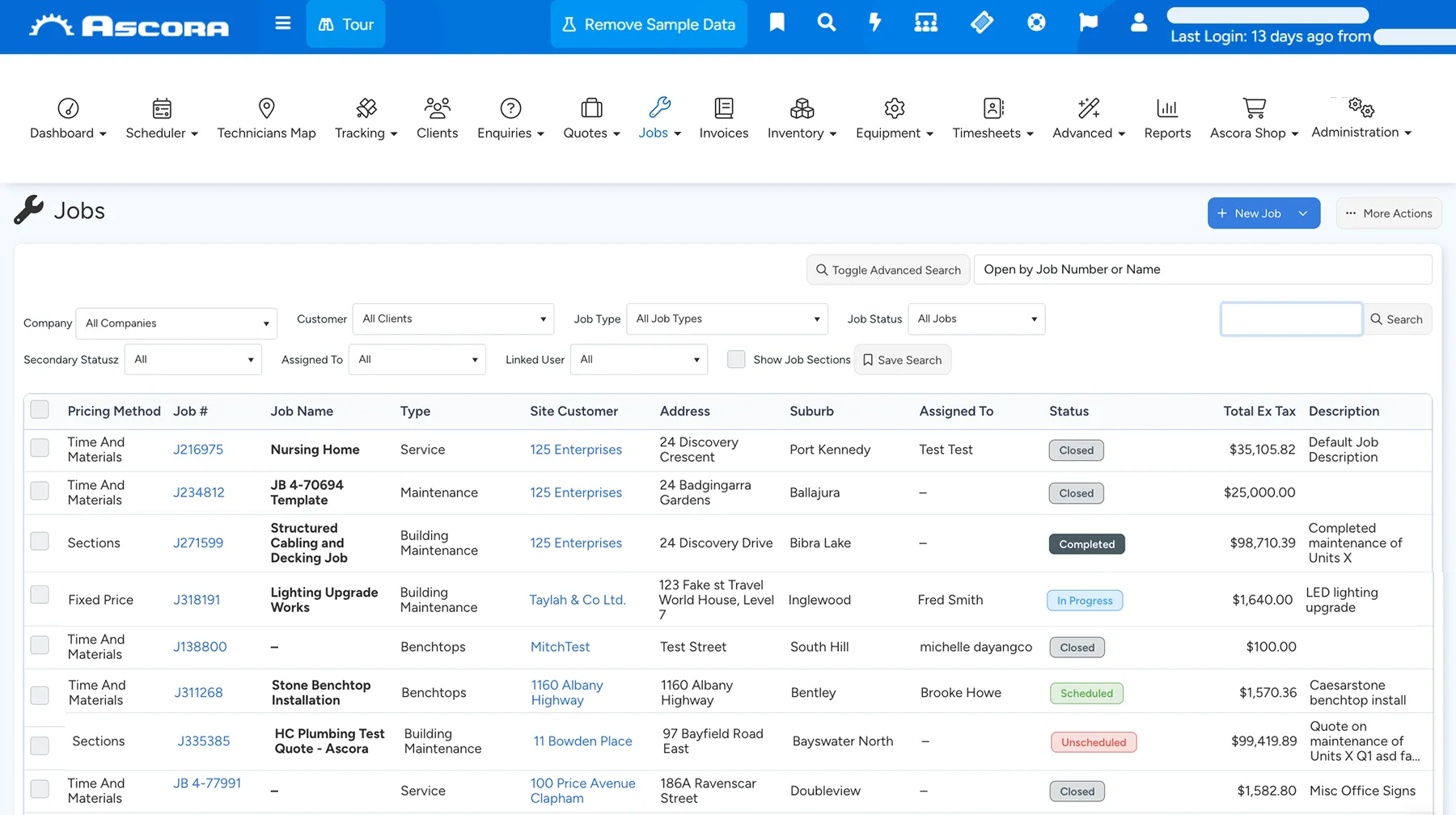Open the Equipment gear menu
The width and height of the screenshot is (1456, 815).
click(x=894, y=119)
